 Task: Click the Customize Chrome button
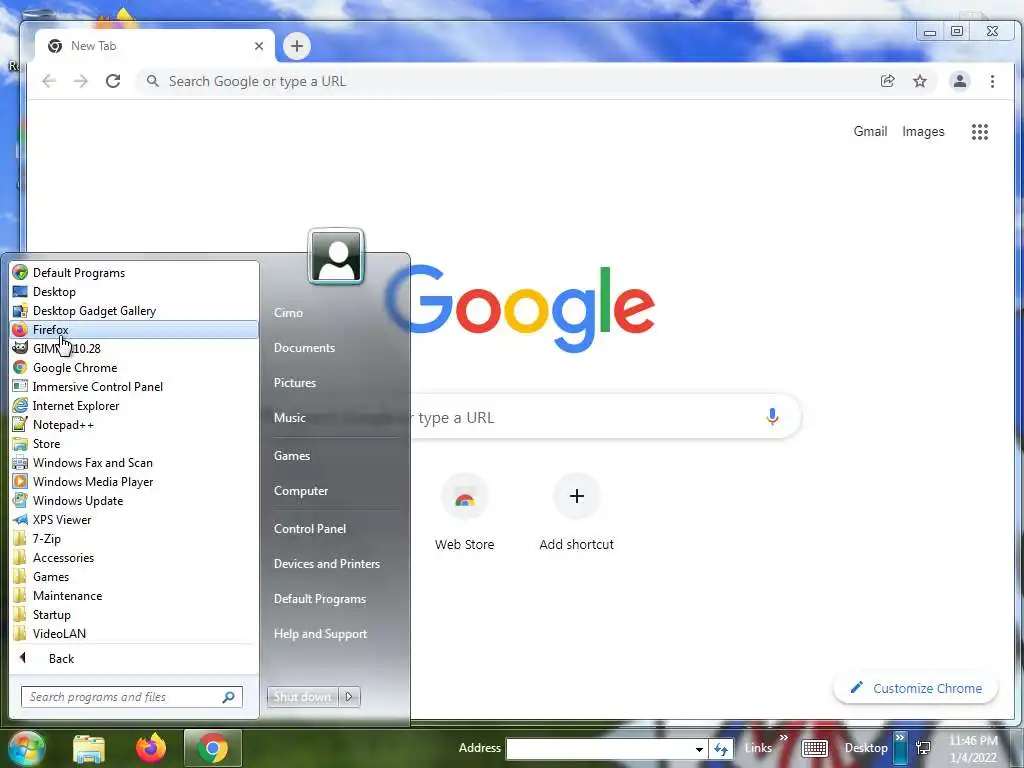pyautogui.click(x=915, y=688)
